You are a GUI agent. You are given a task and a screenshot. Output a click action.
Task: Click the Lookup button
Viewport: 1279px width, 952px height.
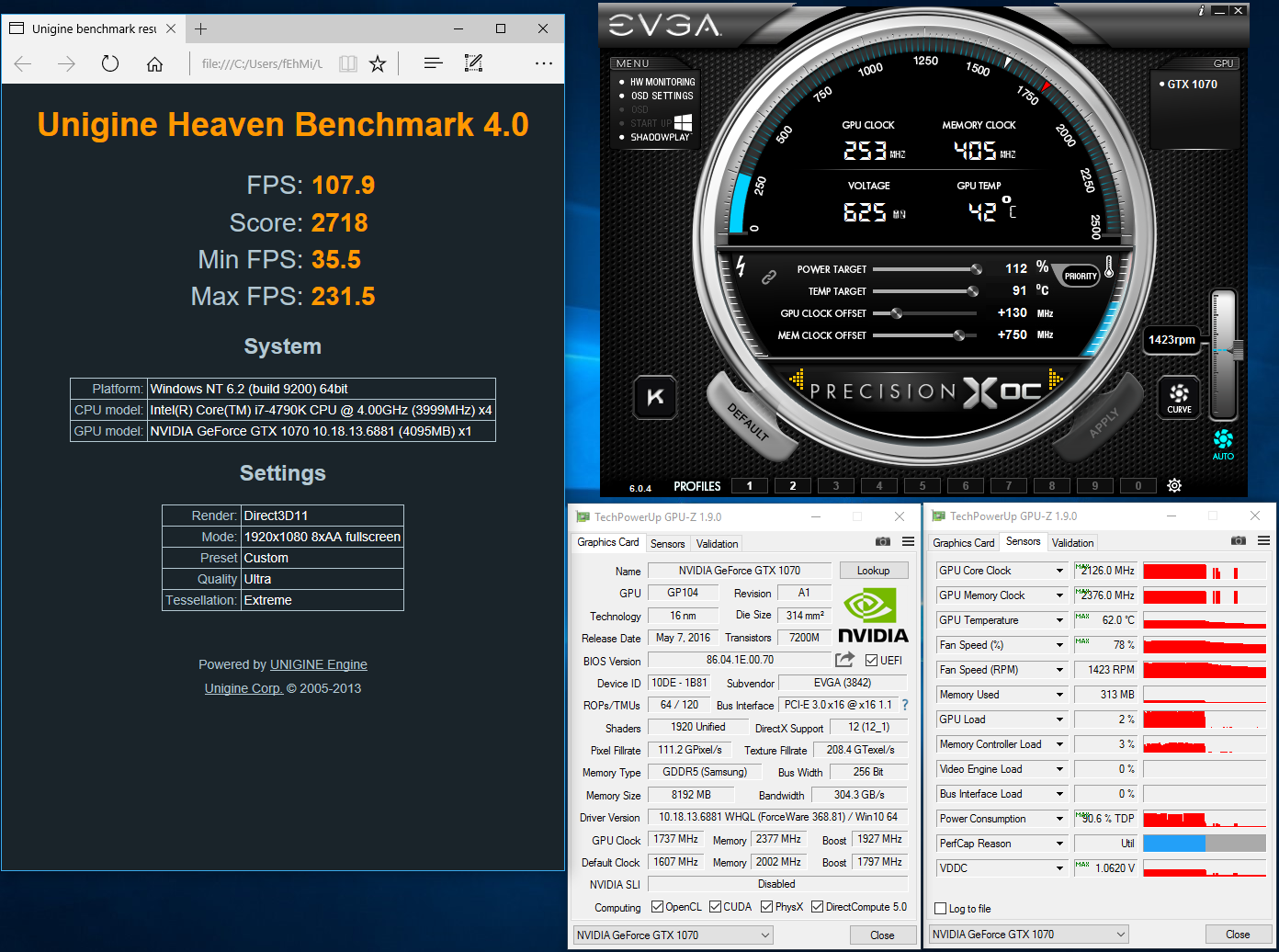[x=874, y=571]
